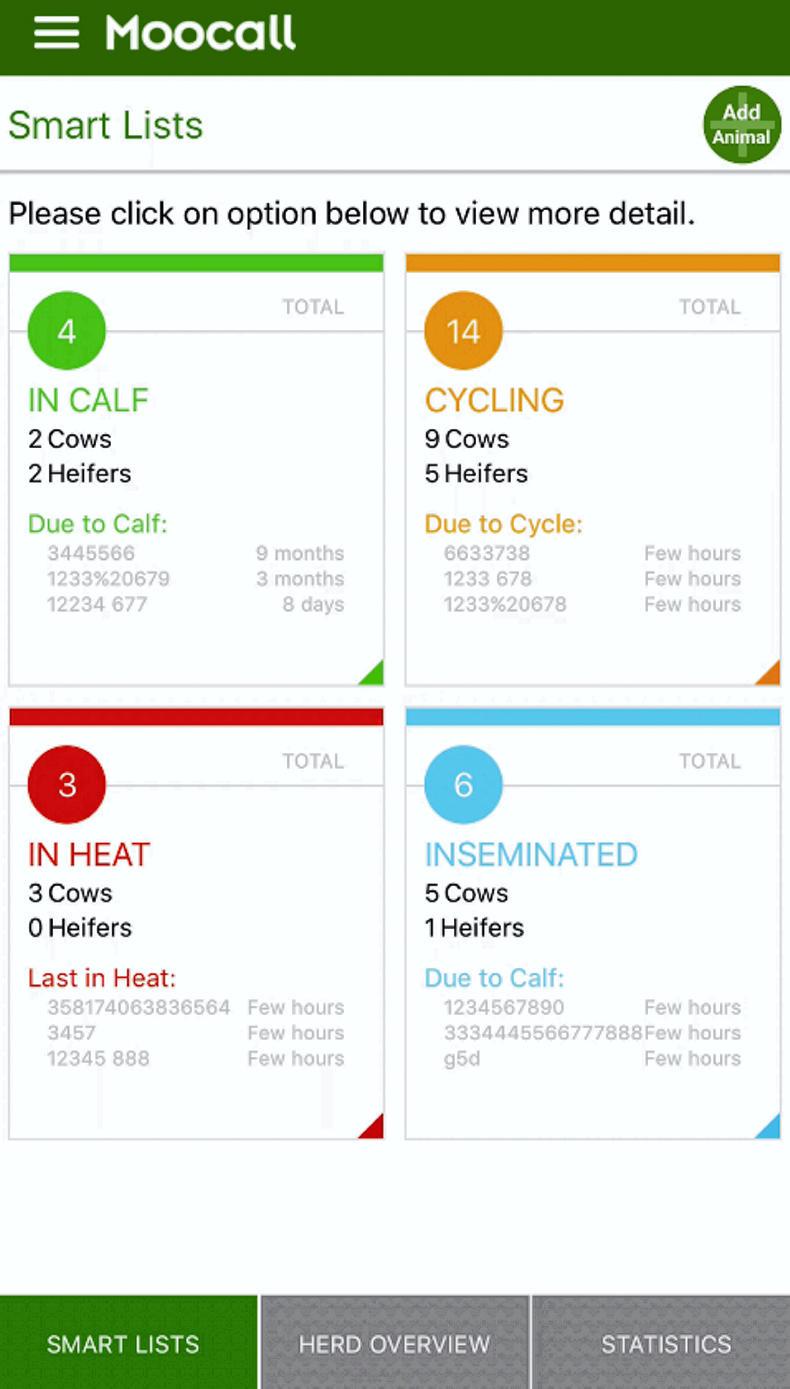Click the Moocall logo in header
This screenshot has height=1389, width=790.
tap(201, 34)
